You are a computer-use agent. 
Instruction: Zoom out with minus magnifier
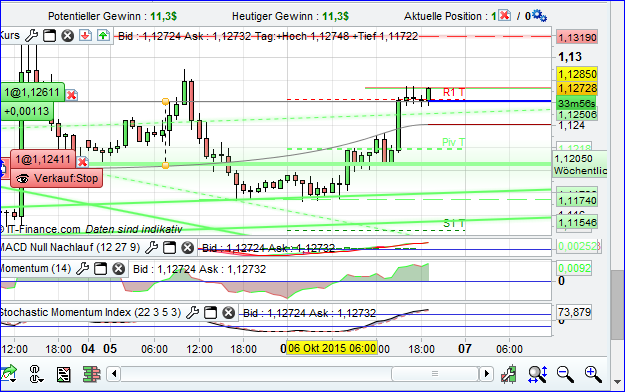click(x=565, y=374)
